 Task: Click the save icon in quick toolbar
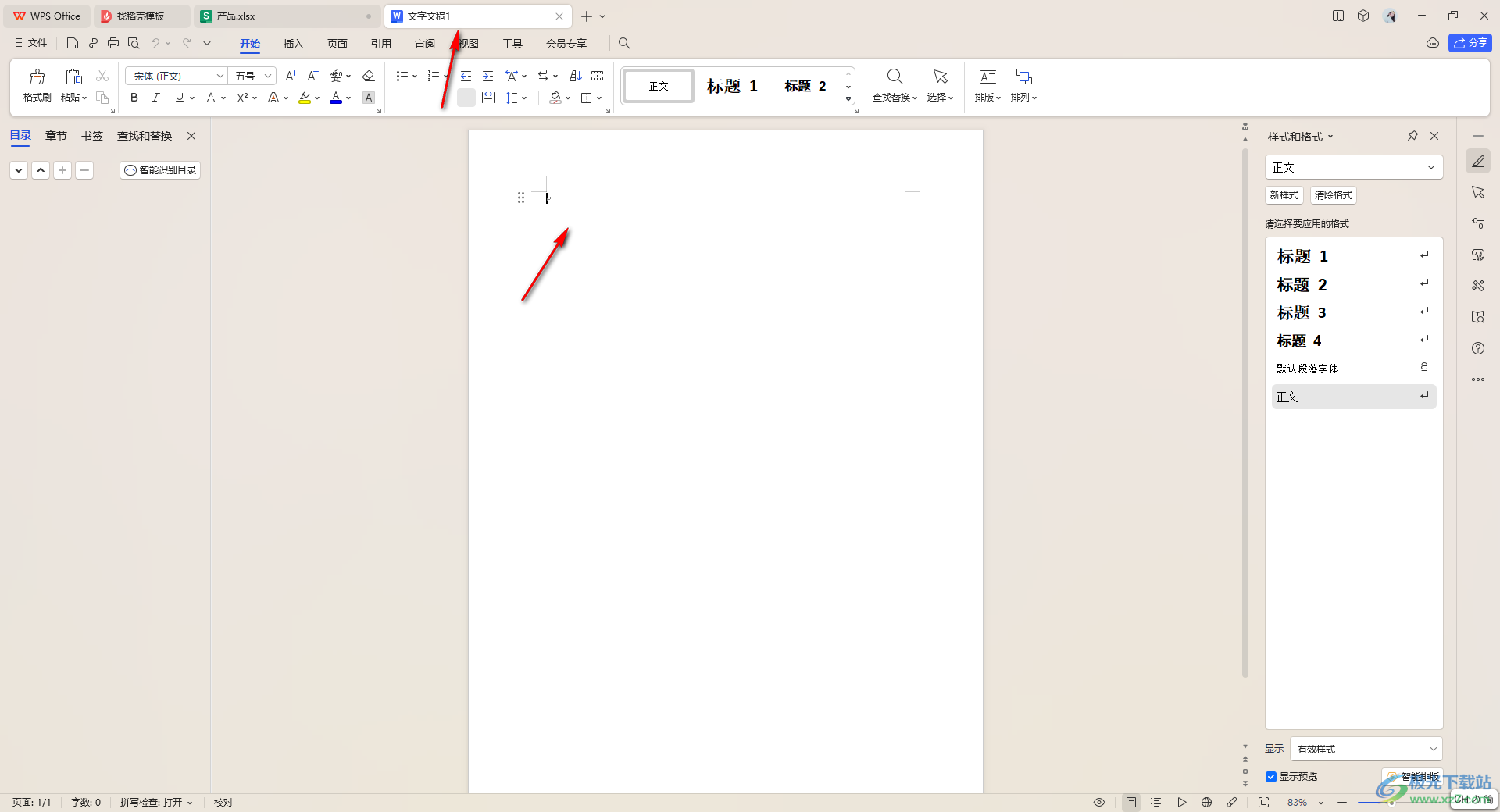pyautogui.click(x=73, y=43)
